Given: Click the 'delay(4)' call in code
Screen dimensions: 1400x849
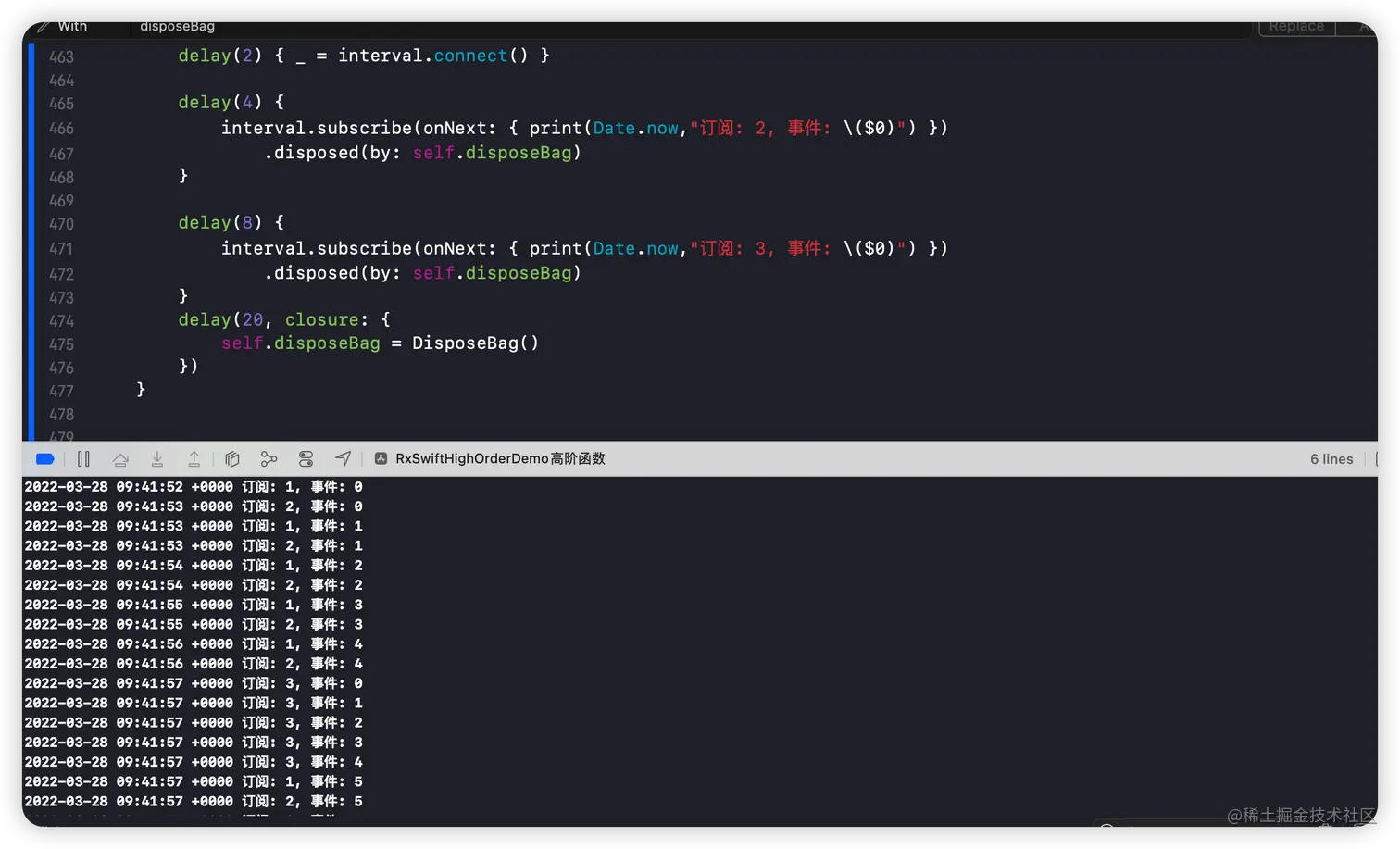Looking at the screenshot, I should (x=220, y=103).
